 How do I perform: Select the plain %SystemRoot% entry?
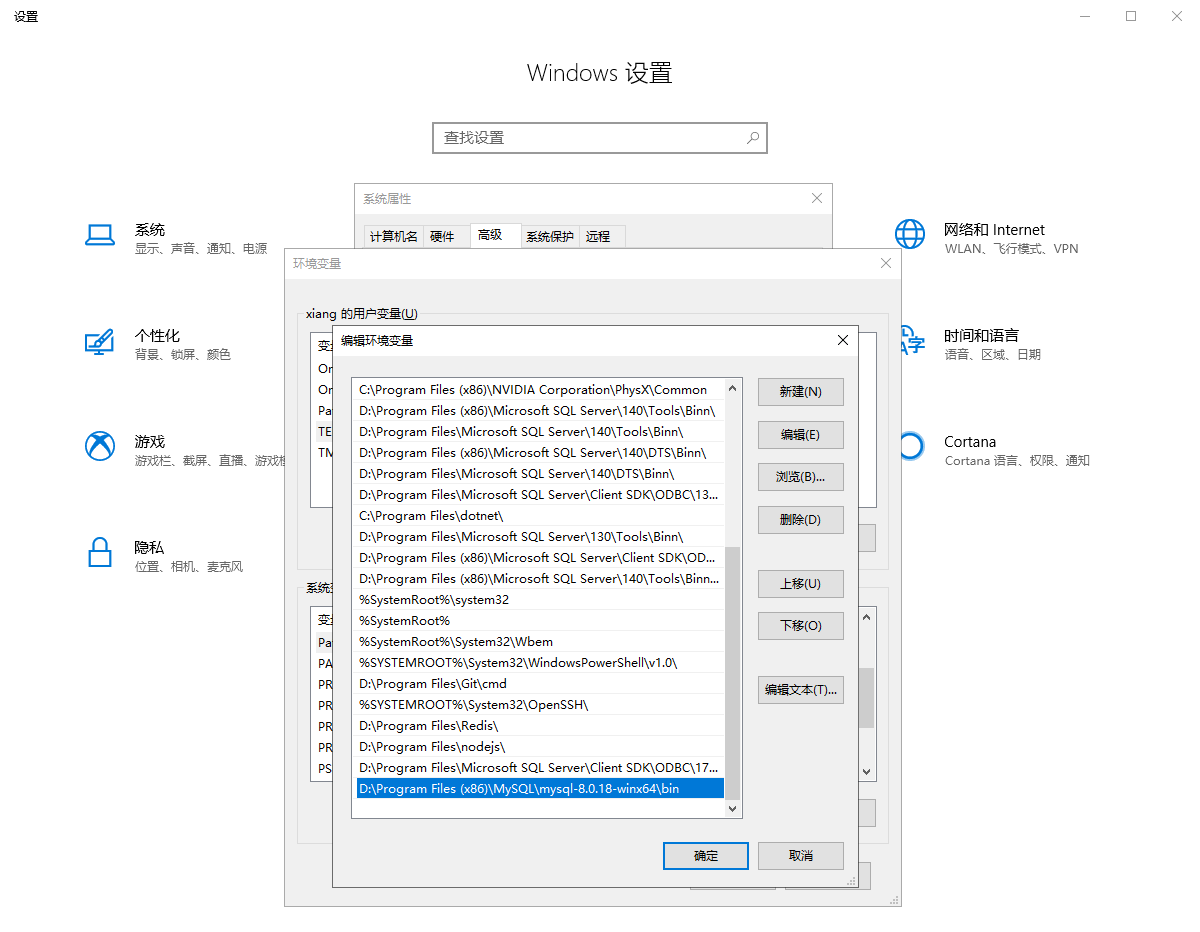[x=540, y=621]
